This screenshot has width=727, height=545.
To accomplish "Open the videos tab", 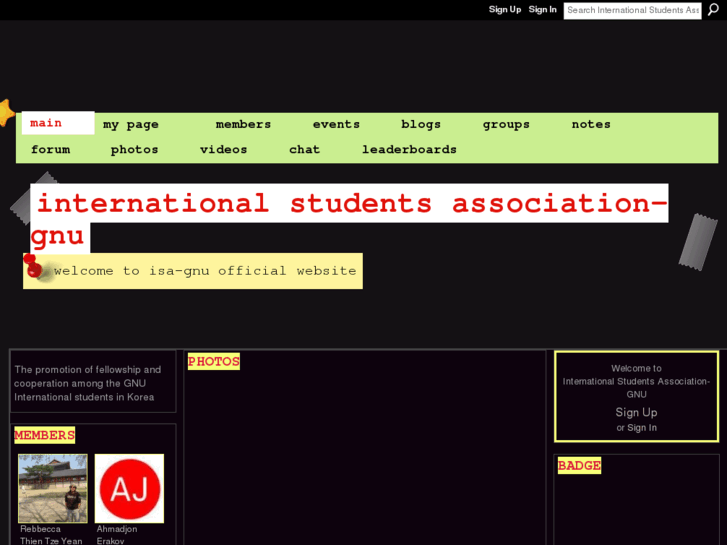I will (223, 149).
